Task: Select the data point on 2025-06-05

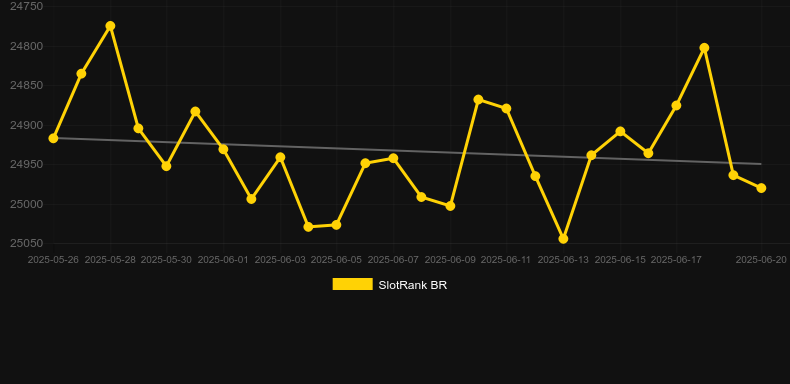Action: [x=337, y=225]
